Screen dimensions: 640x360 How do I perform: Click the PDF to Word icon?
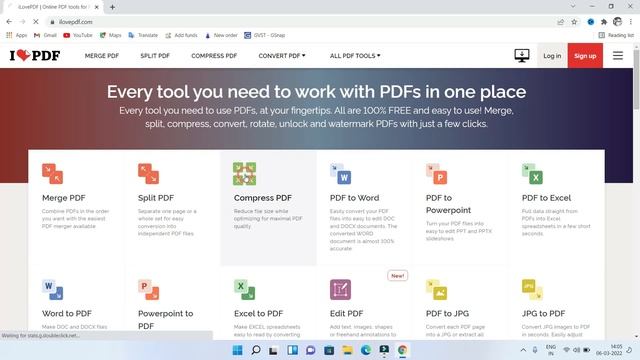click(340, 174)
